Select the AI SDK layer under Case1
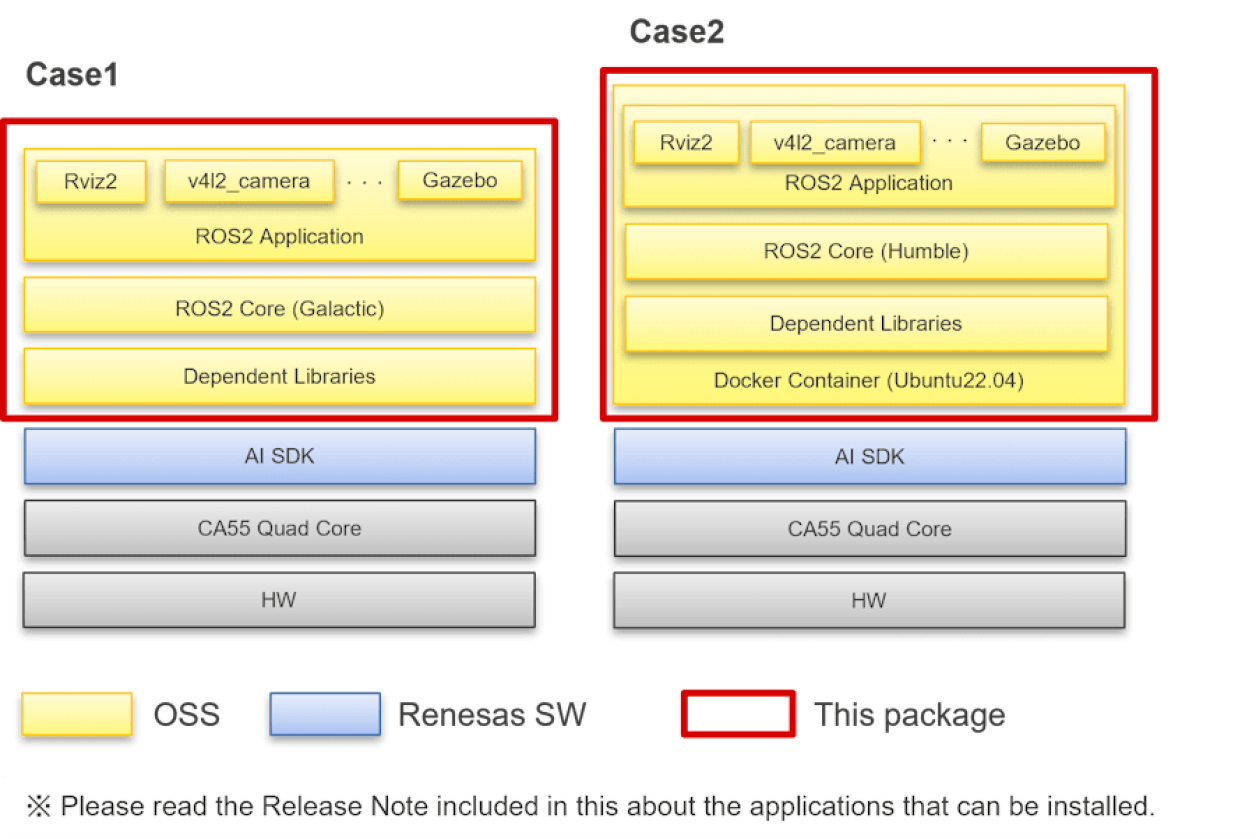 (279, 456)
